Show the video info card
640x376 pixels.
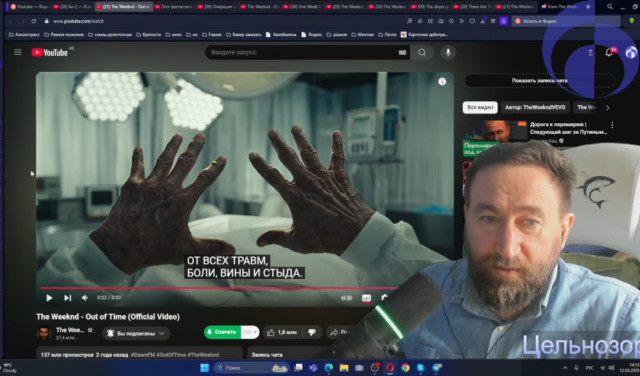(442, 82)
